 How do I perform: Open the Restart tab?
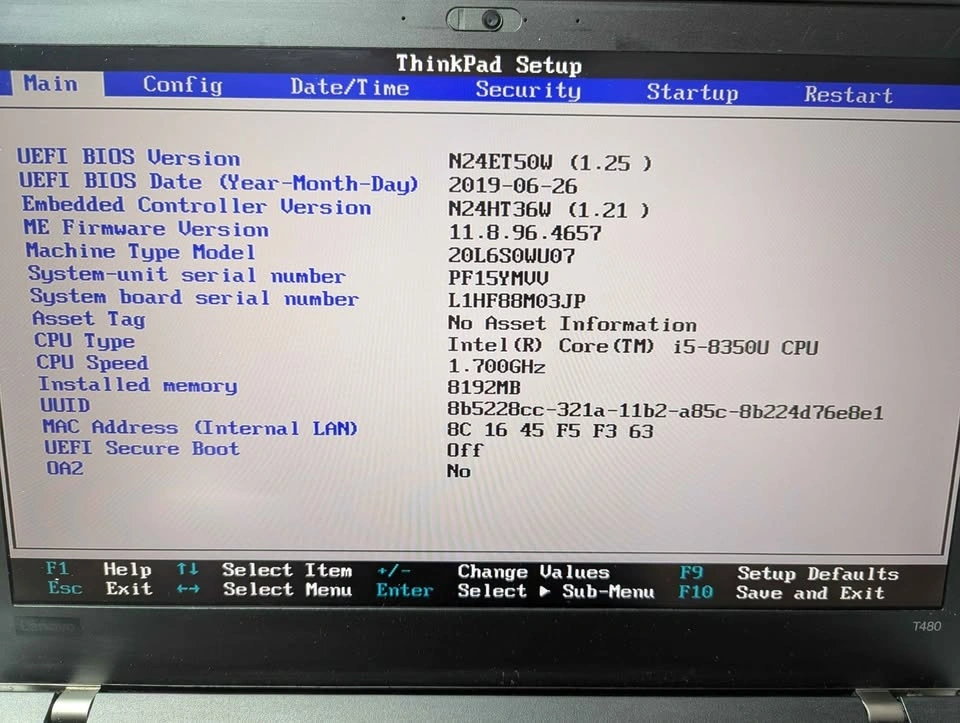click(x=848, y=95)
